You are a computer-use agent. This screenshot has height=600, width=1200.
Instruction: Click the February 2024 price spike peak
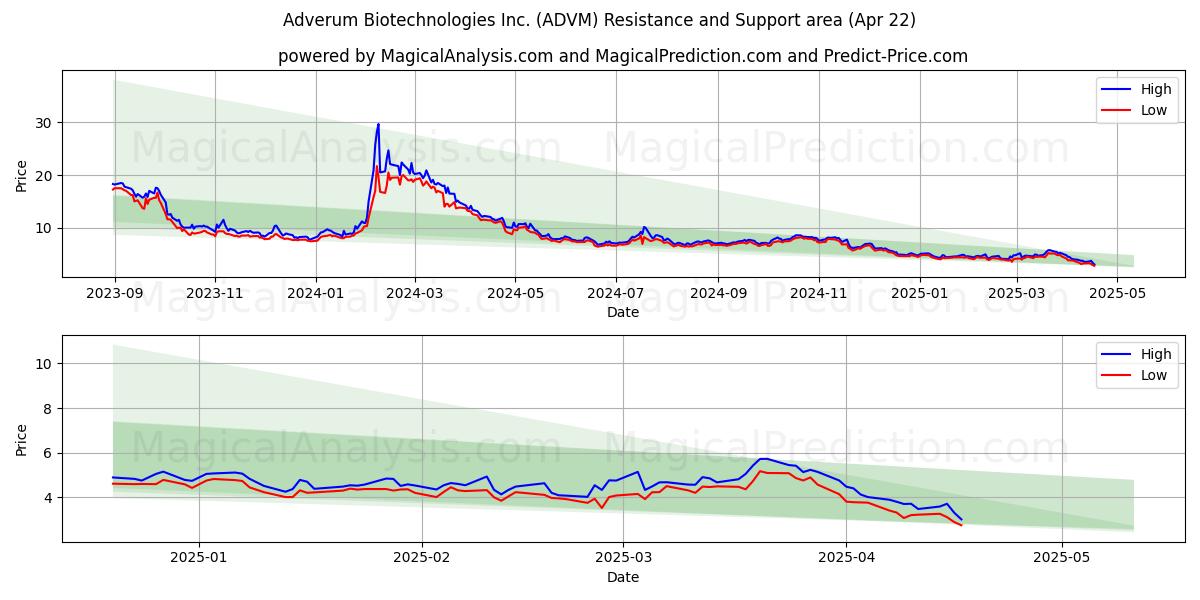pyautogui.click(x=378, y=124)
